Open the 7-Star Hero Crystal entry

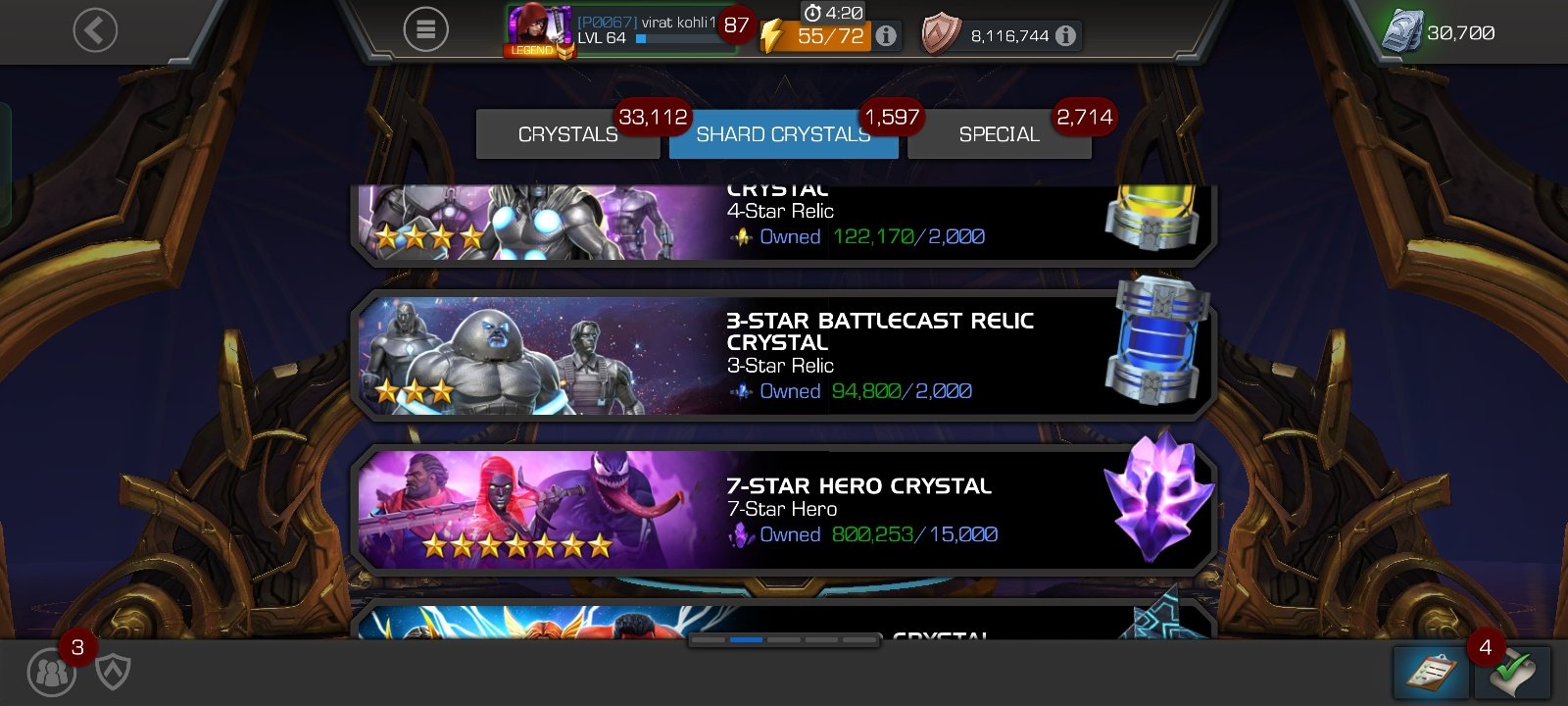point(784,509)
